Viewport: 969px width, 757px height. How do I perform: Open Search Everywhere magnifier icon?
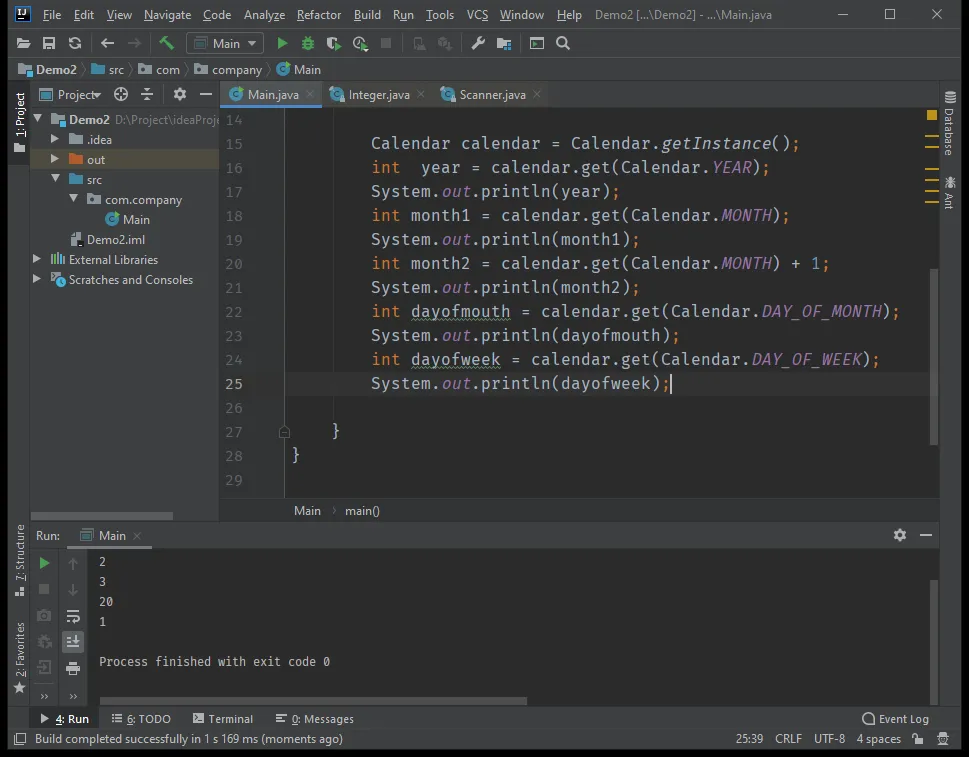563,43
